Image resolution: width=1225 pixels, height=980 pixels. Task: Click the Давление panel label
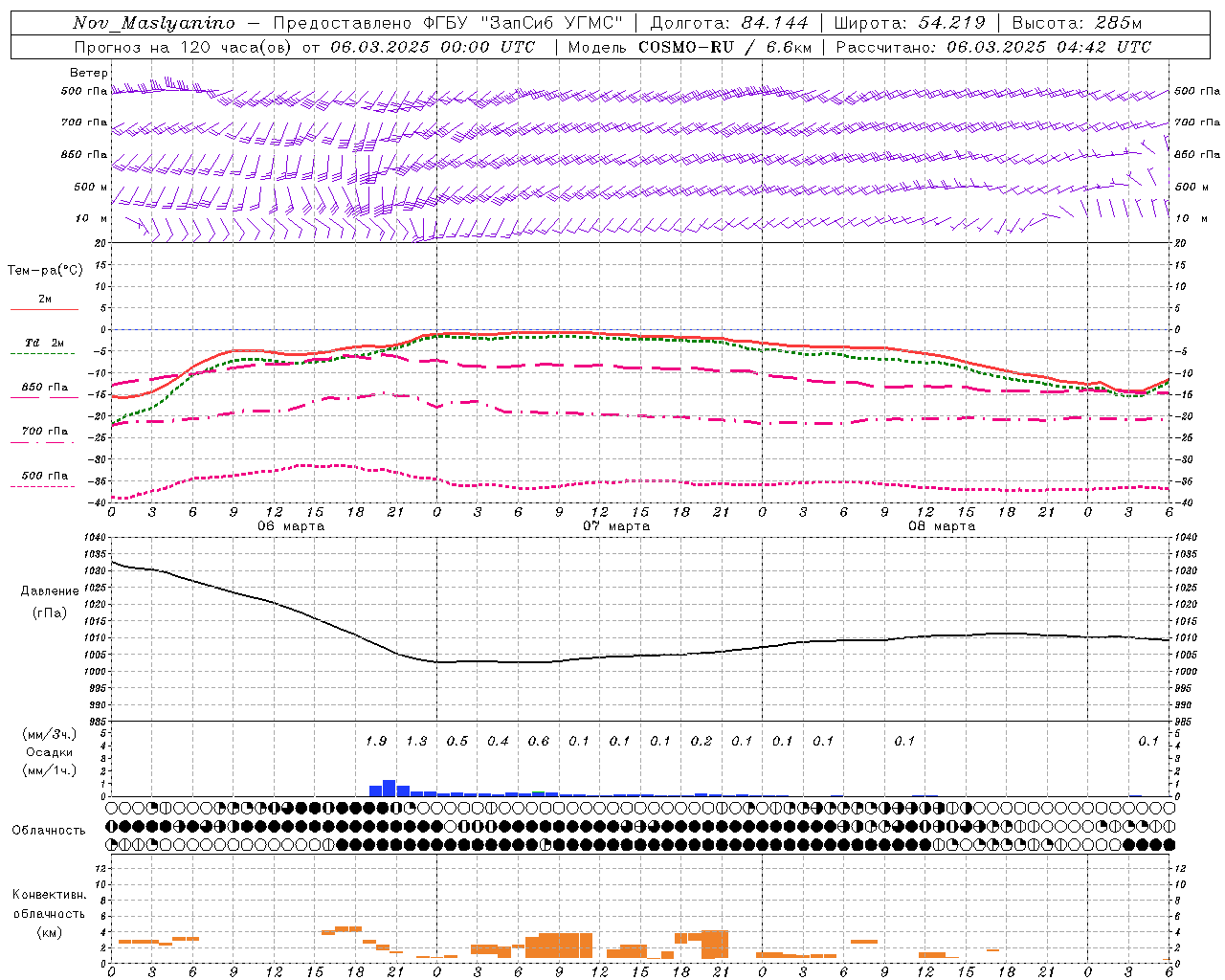pos(50,591)
